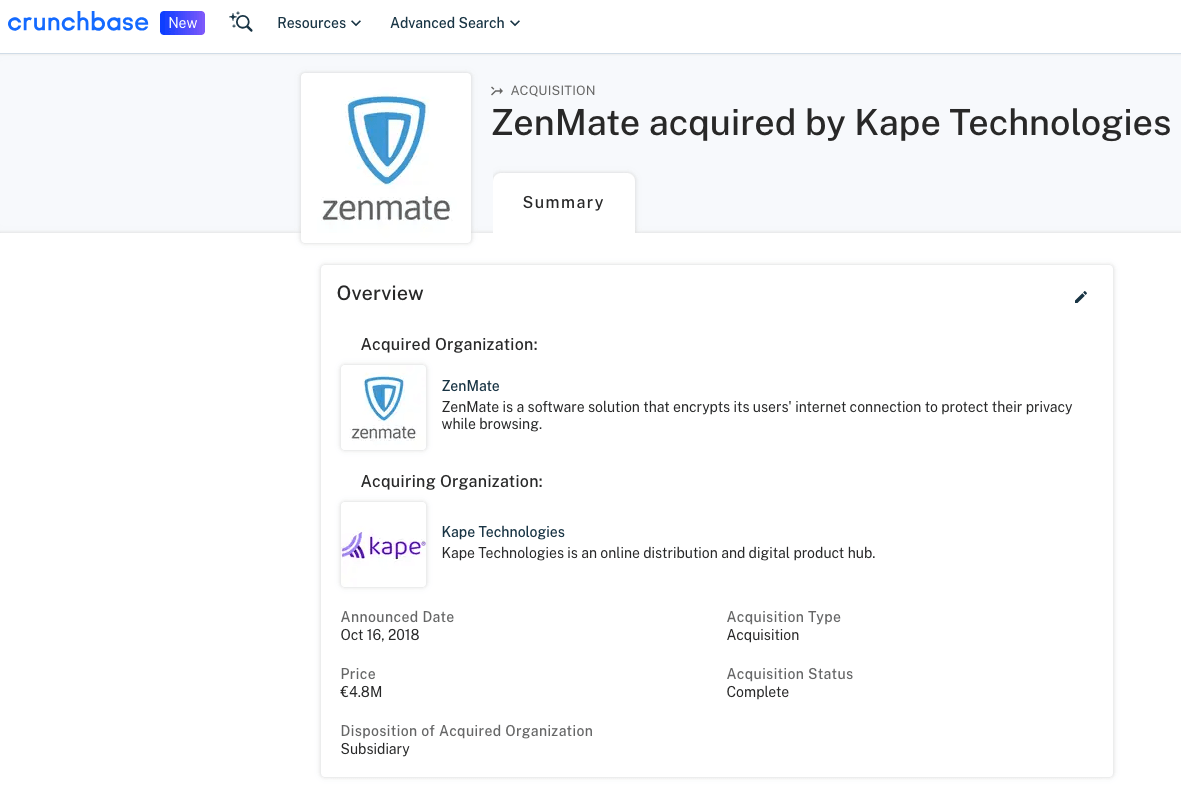1181x785 pixels.
Task: Click the New badge next to the logo
Action: (182, 23)
